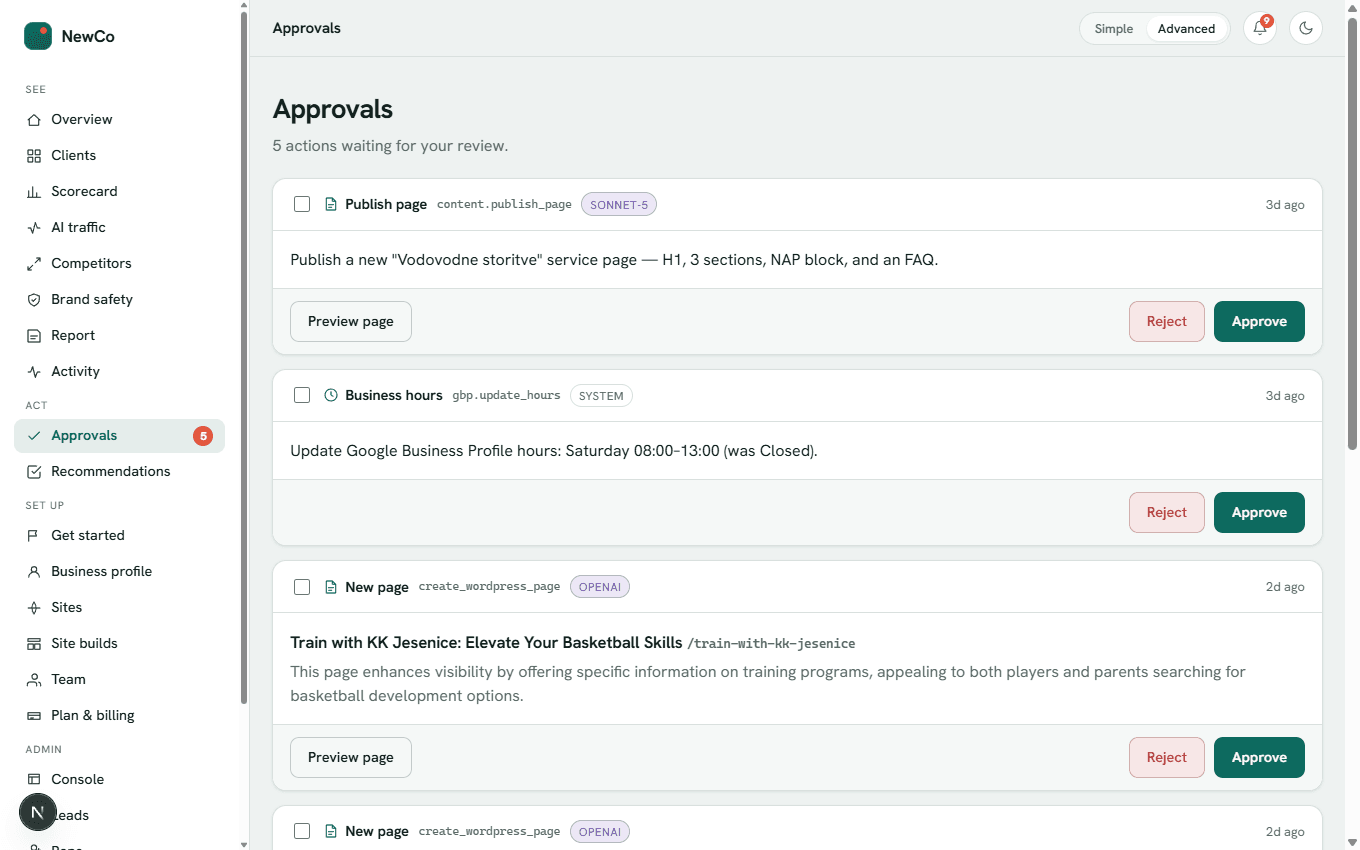Approve the Business hours update
Image resolution: width=1360 pixels, height=850 pixels.
pyautogui.click(x=1259, y=512)
